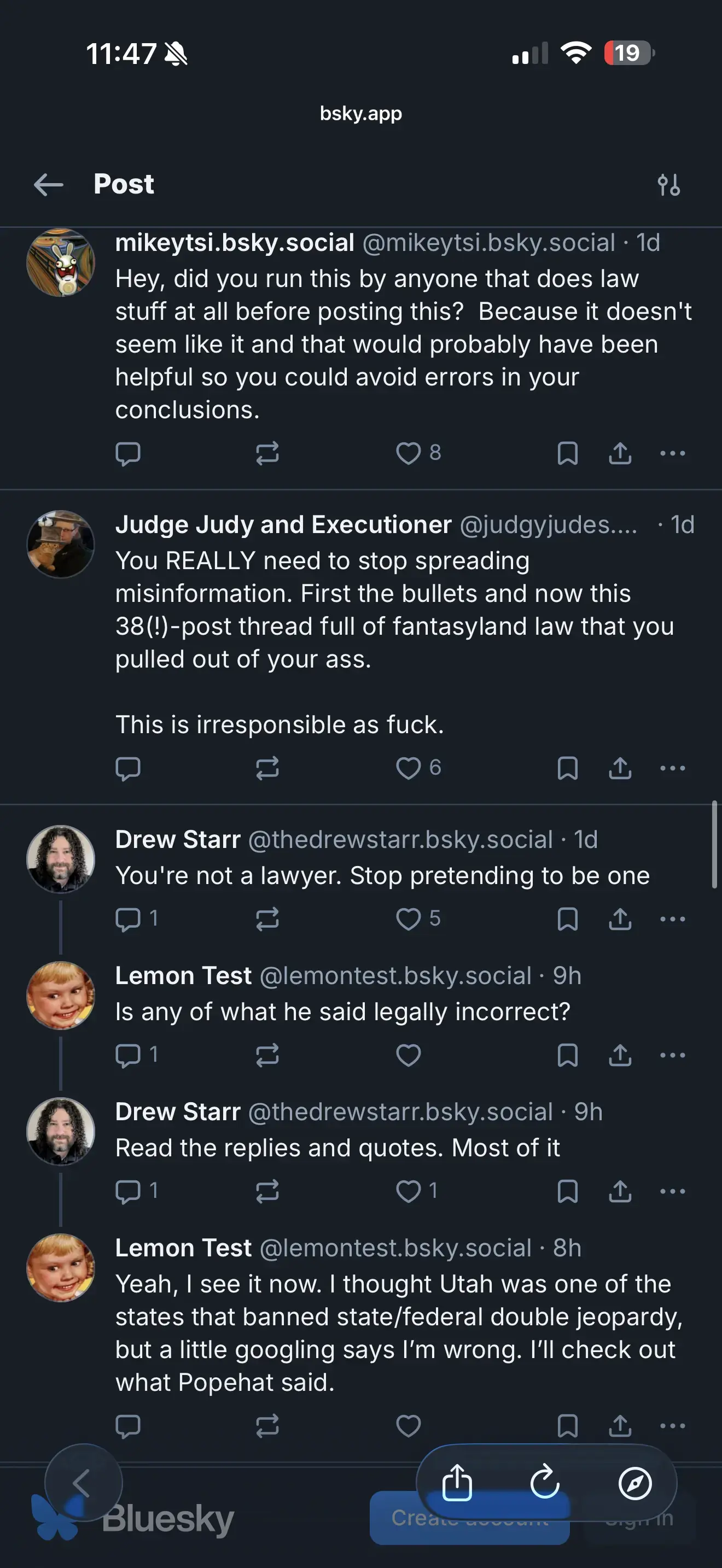Open Drew Starr's profile avatar on first reply
The width and height of the screenshot is (722, 1568).
point(61,859)
